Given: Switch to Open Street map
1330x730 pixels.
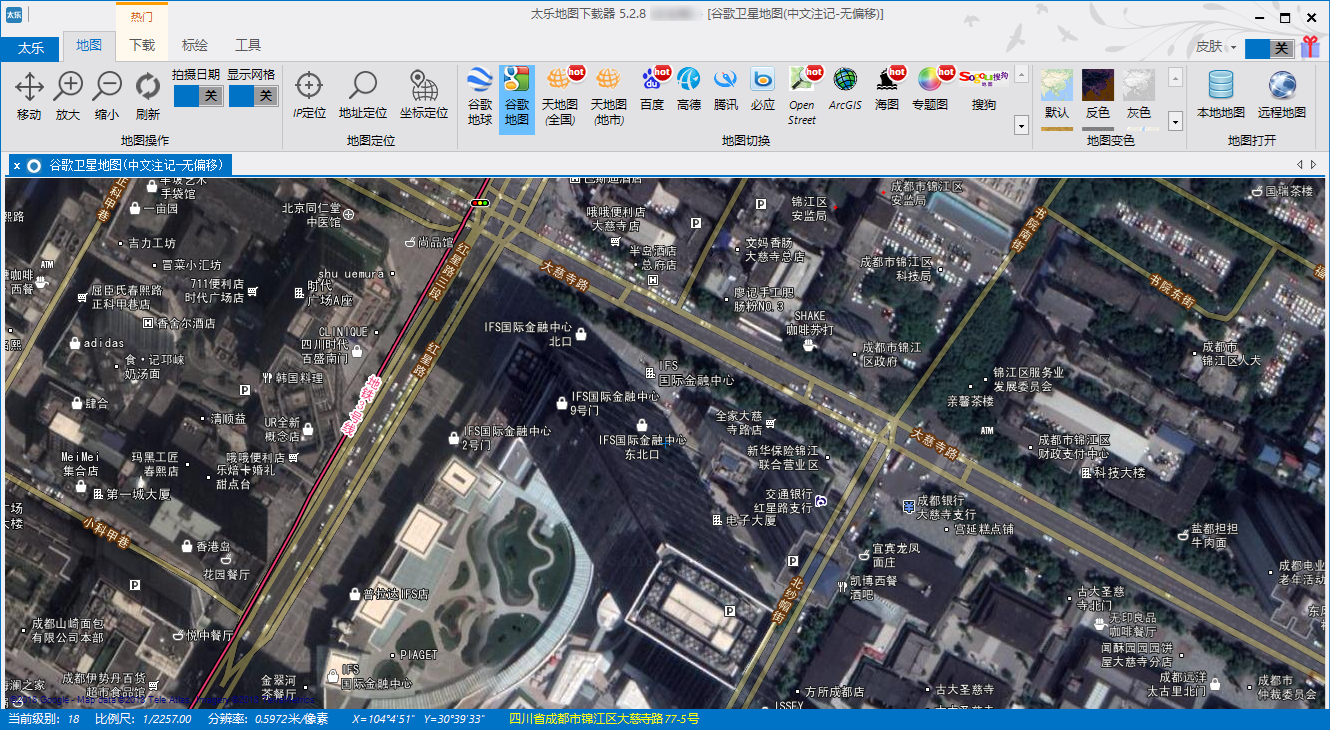Looking at the screenshot, I should [x=802, y=97].
